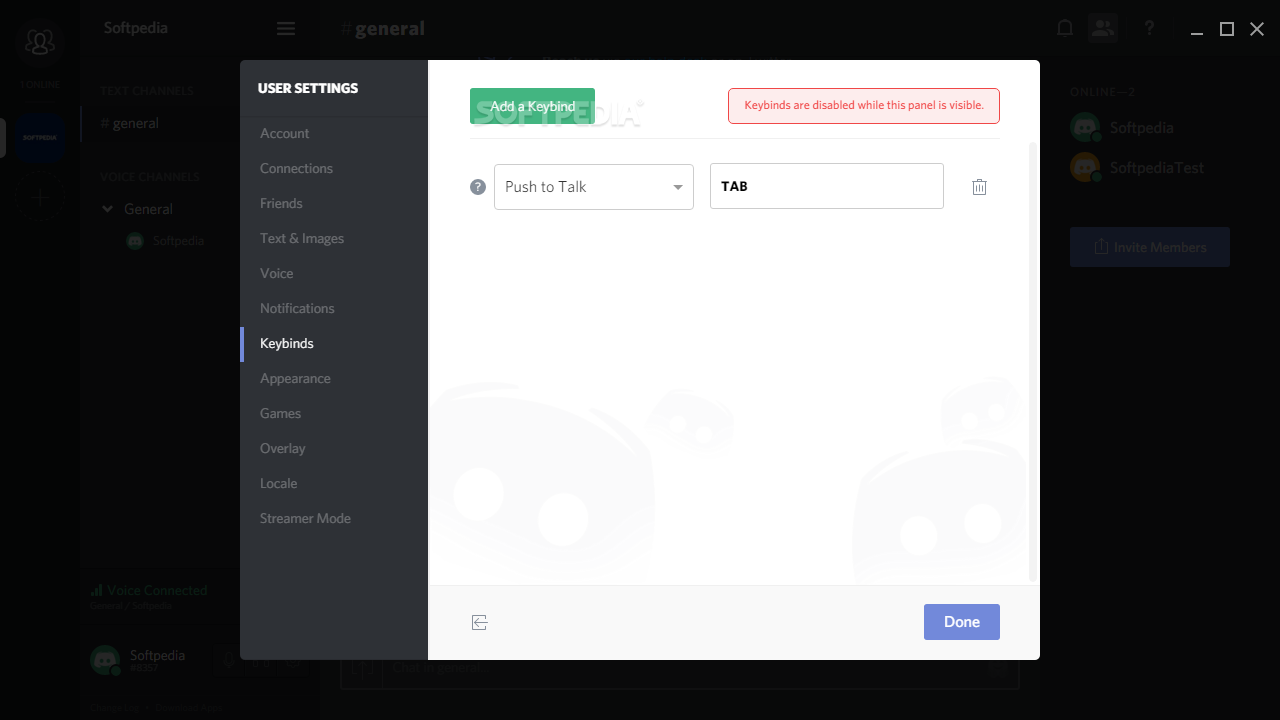The height and width of the screenshot is (720, 1280).
Task: Click the Done button
Action: click(962, 622)
